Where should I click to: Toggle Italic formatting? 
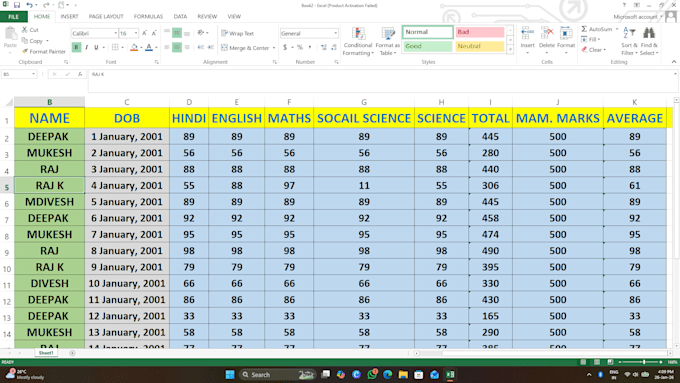pyautogui.click(x=86, y=47)
